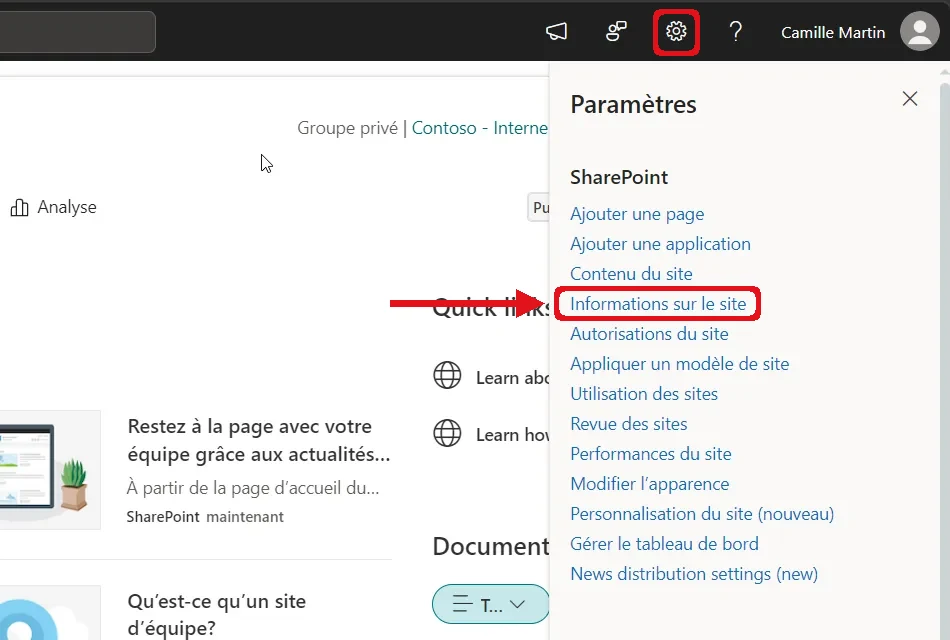Click À partir de la page d'accueil text

click(253, 488)
